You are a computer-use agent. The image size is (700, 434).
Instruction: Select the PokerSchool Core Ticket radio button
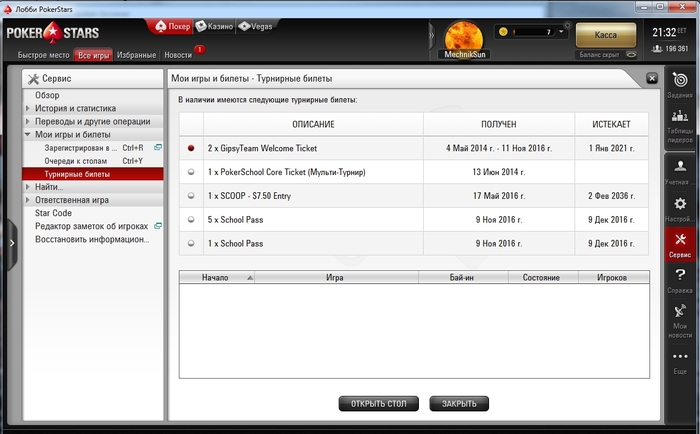[x=191, y=172]
